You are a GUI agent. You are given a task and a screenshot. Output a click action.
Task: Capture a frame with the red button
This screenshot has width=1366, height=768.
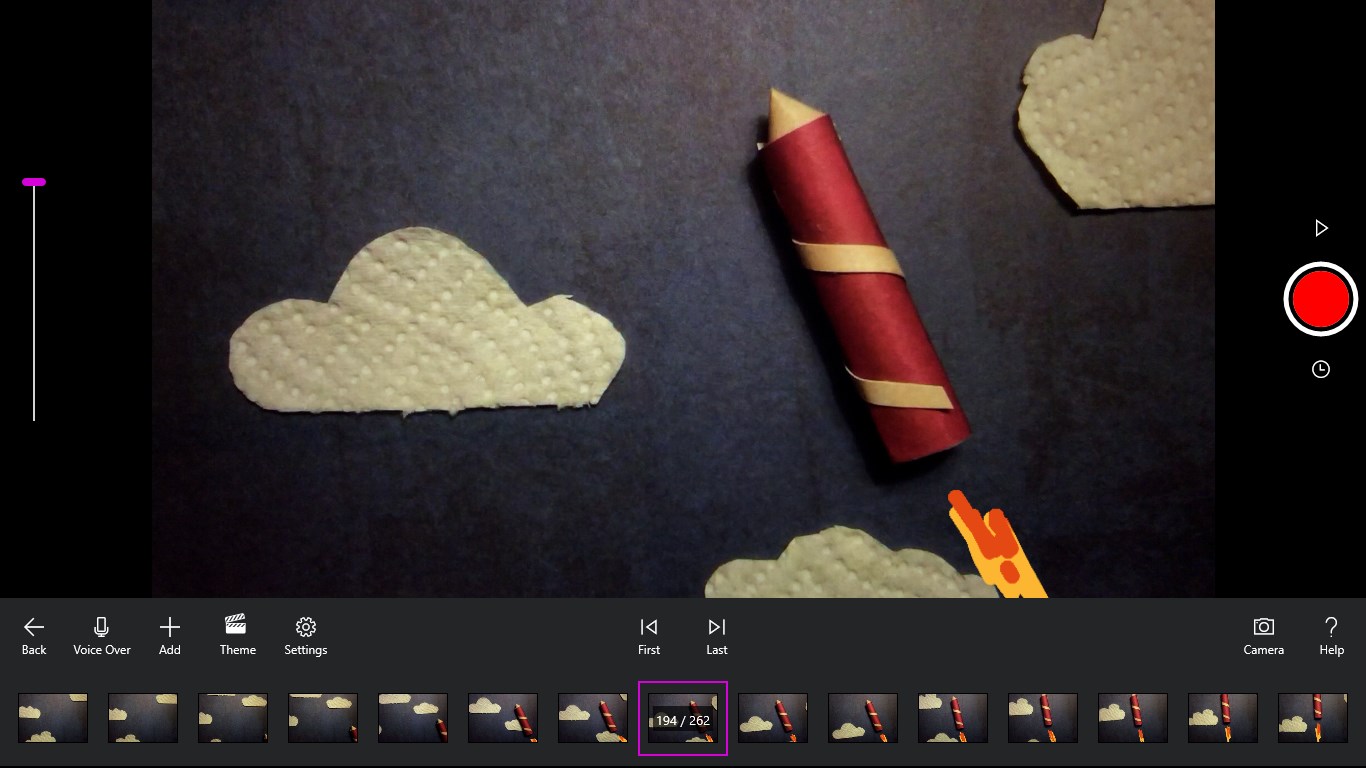coord(1321,299)
